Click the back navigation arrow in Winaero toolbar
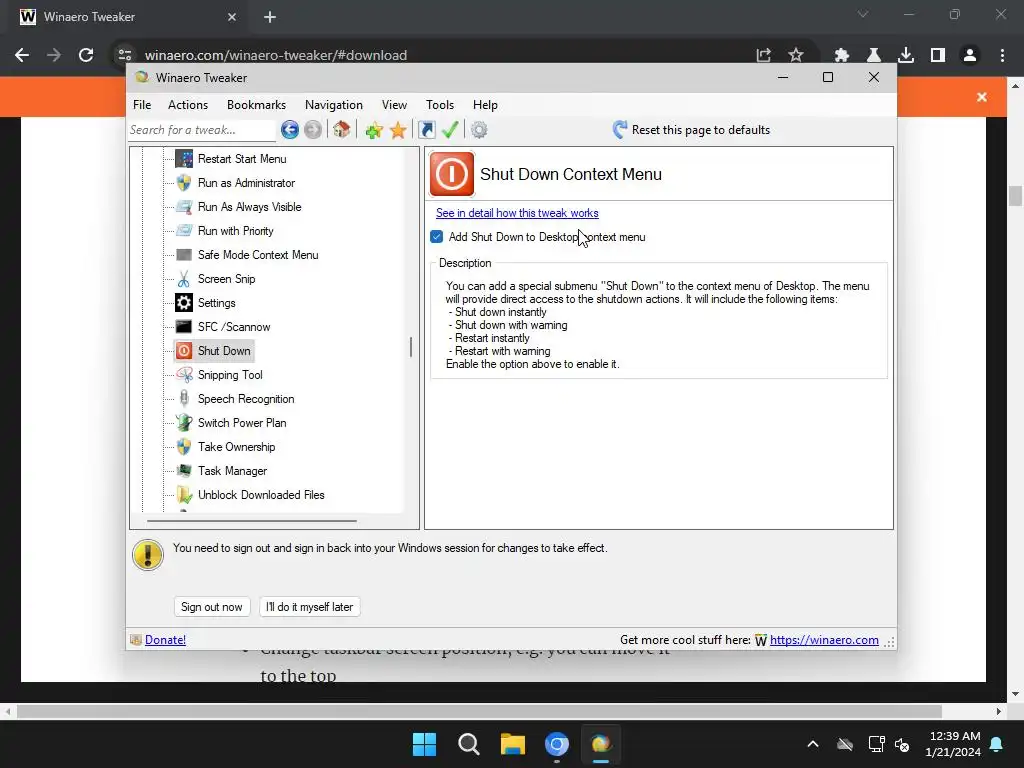Viewport: 1024px width, 768px height. point(290,130)
